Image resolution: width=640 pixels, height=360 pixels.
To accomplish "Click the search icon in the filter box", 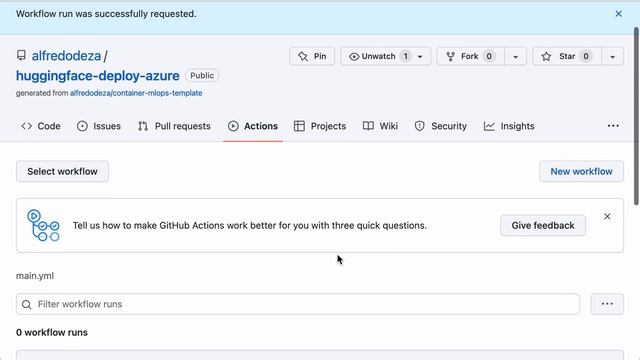I will 27,304.
